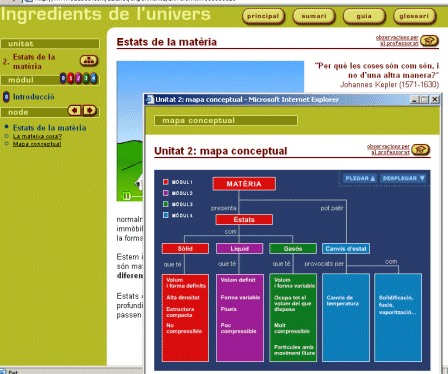The height and width of the screenshot is (374, 448).
Task: Expand the Sòlid concept node
Action: pyautogui.click(x=185, y=249)
